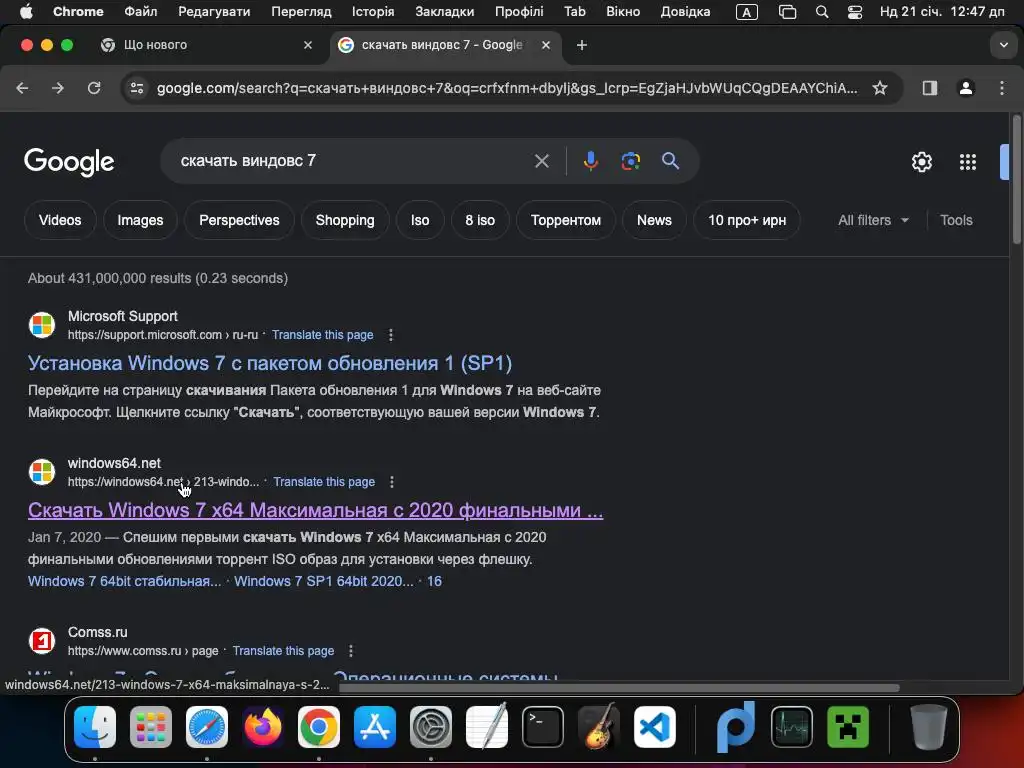The height and width of the screenshot is (768, 1024).
Task: Submit search with magnifying glass icon
Action: coord(670,161)
